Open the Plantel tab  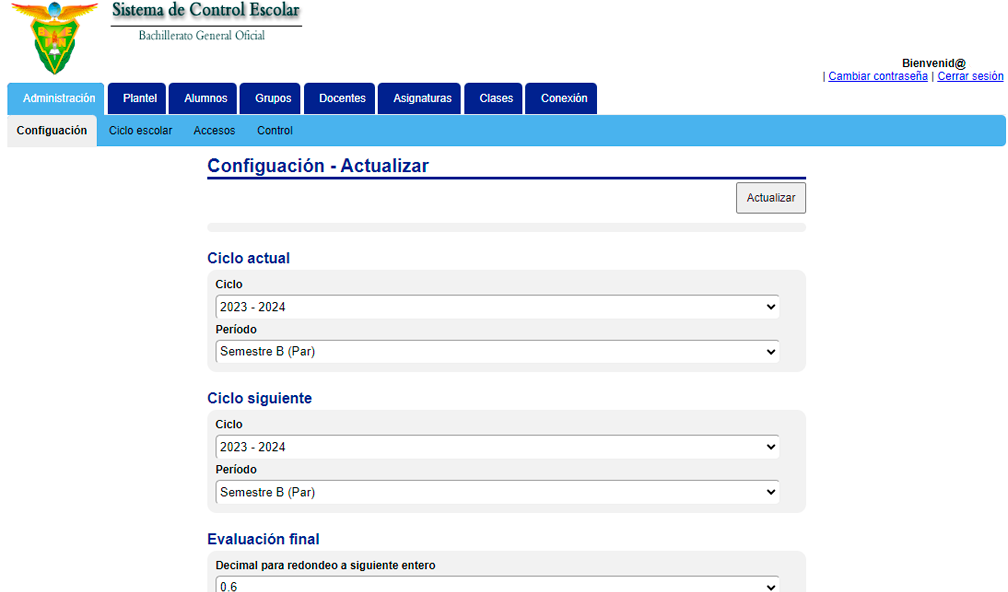(137, 98)
